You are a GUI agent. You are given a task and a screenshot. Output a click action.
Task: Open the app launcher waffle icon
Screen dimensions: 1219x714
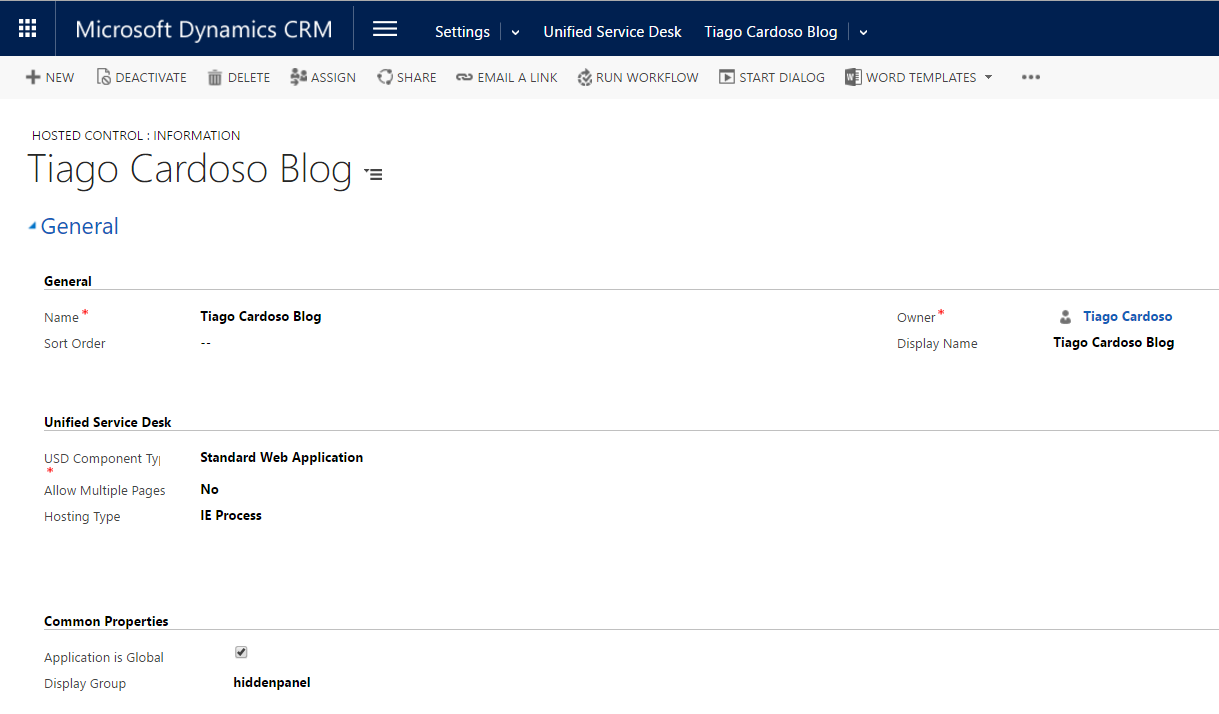(28, 29)
